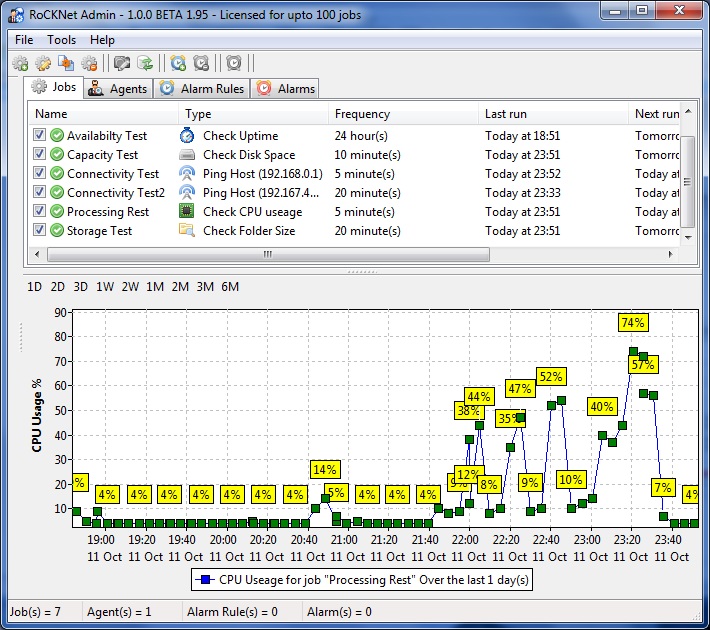Switch to the Alarm Rules tab
This screenshot has height=630, width=710.
[x=202, y=89]
